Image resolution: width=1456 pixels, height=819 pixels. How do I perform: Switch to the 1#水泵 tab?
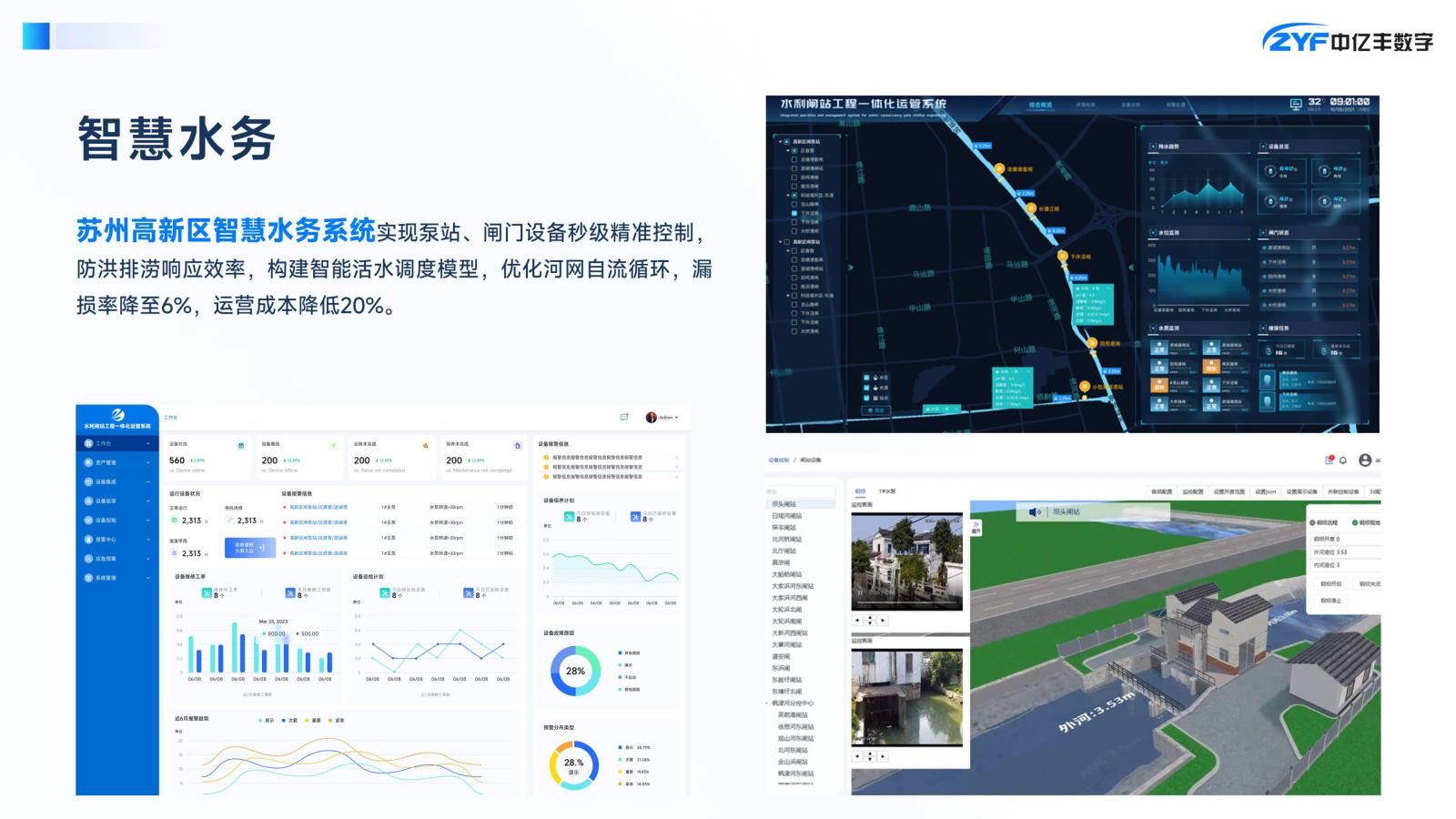(x=887, y=491)
